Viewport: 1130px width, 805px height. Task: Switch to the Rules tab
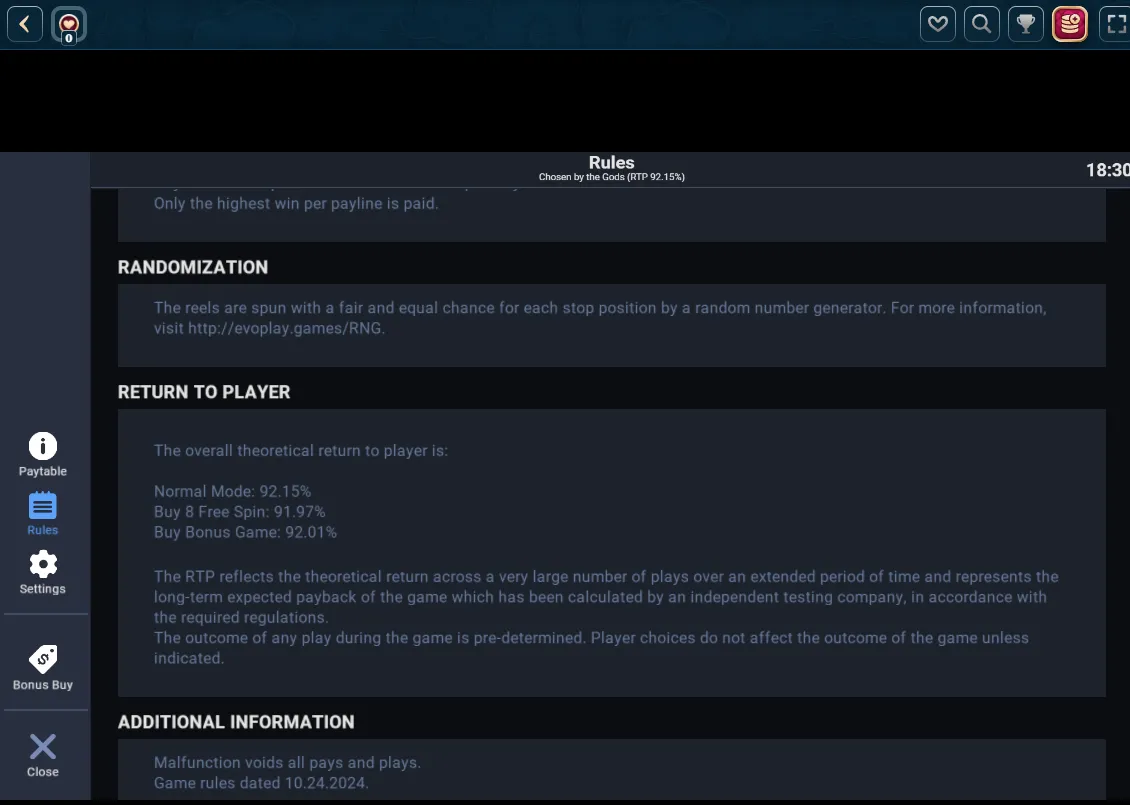(43, 514)
